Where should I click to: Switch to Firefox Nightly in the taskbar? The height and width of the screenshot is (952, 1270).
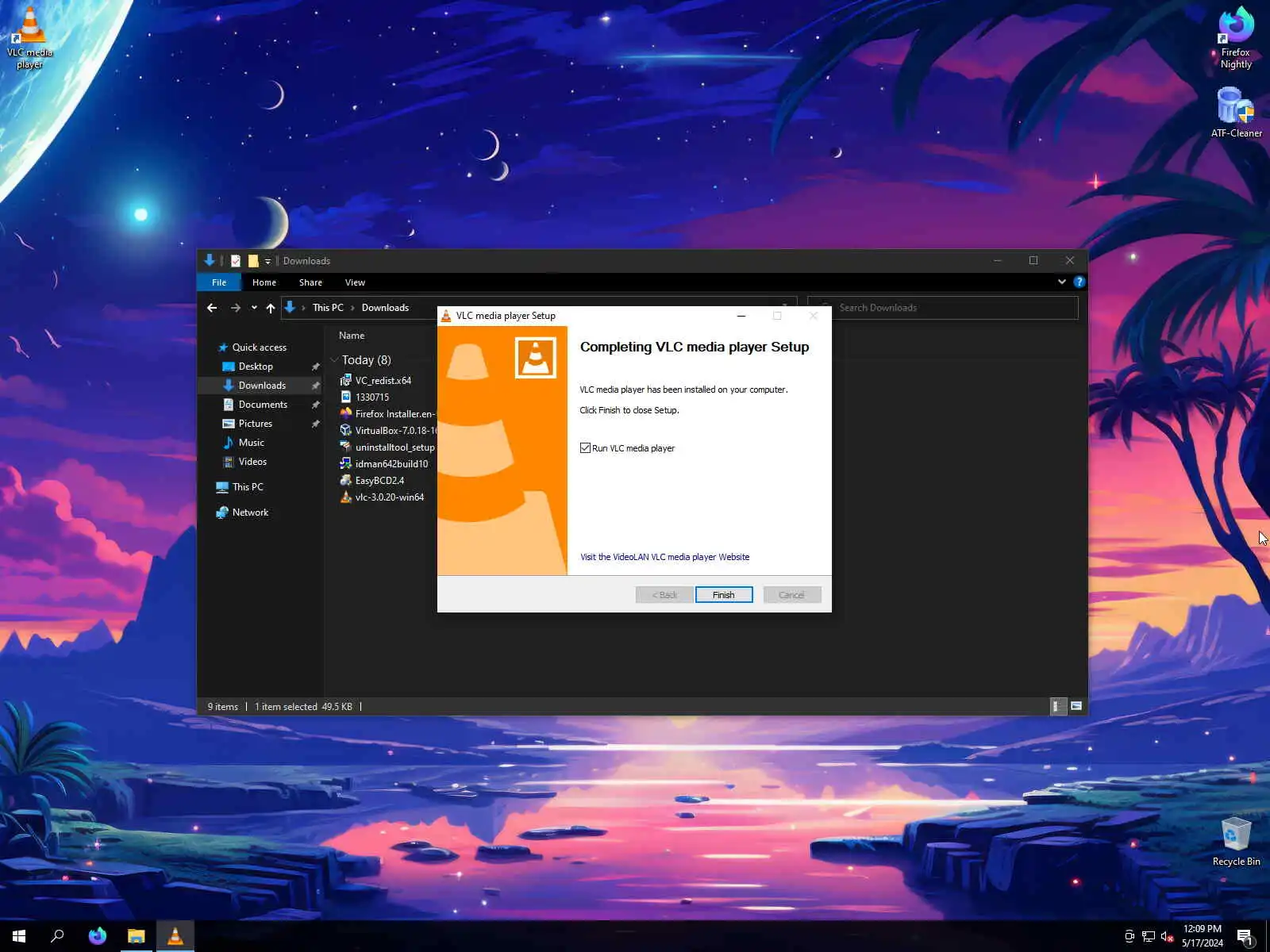(x=97, y=936)
